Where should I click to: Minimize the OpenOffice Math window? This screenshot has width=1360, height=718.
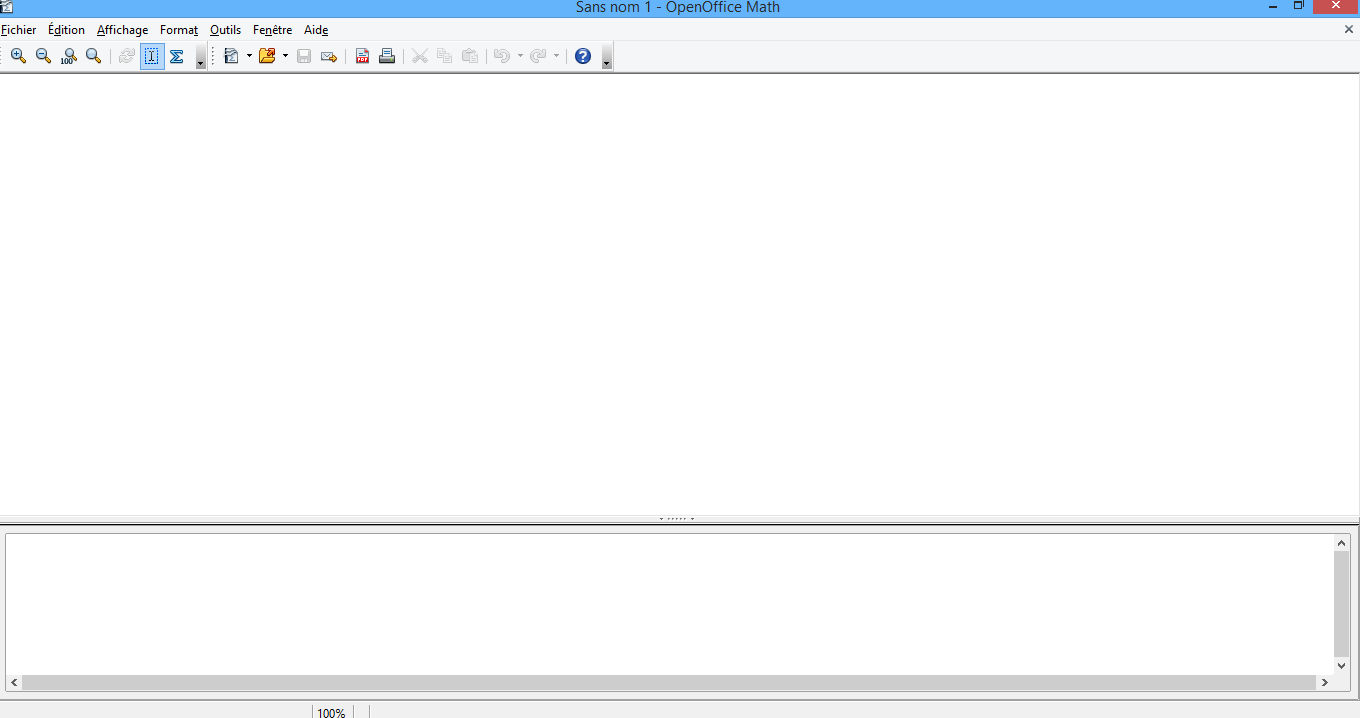[x=1273, y=6]
